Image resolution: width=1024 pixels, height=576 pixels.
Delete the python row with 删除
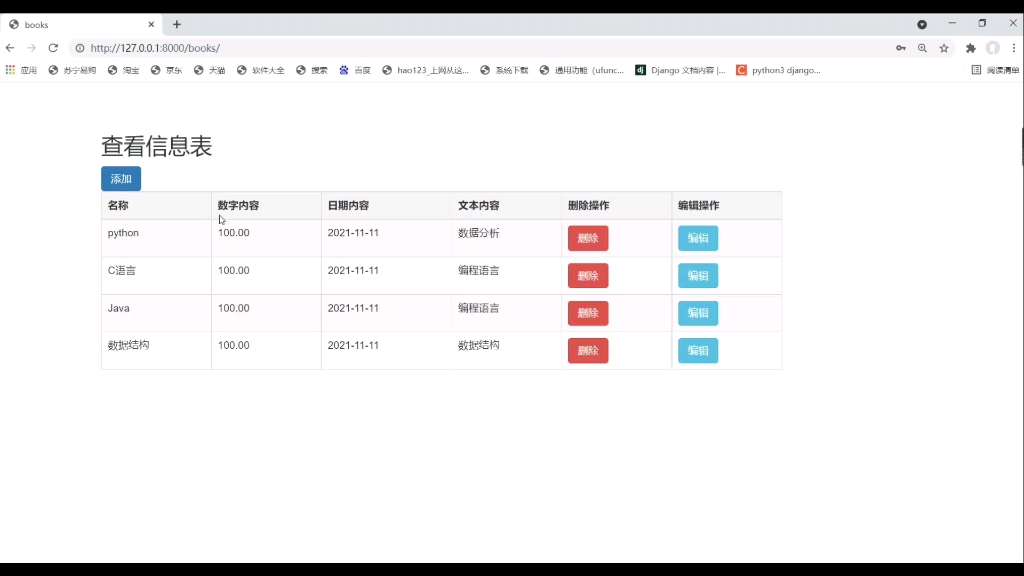pos(587,238)
